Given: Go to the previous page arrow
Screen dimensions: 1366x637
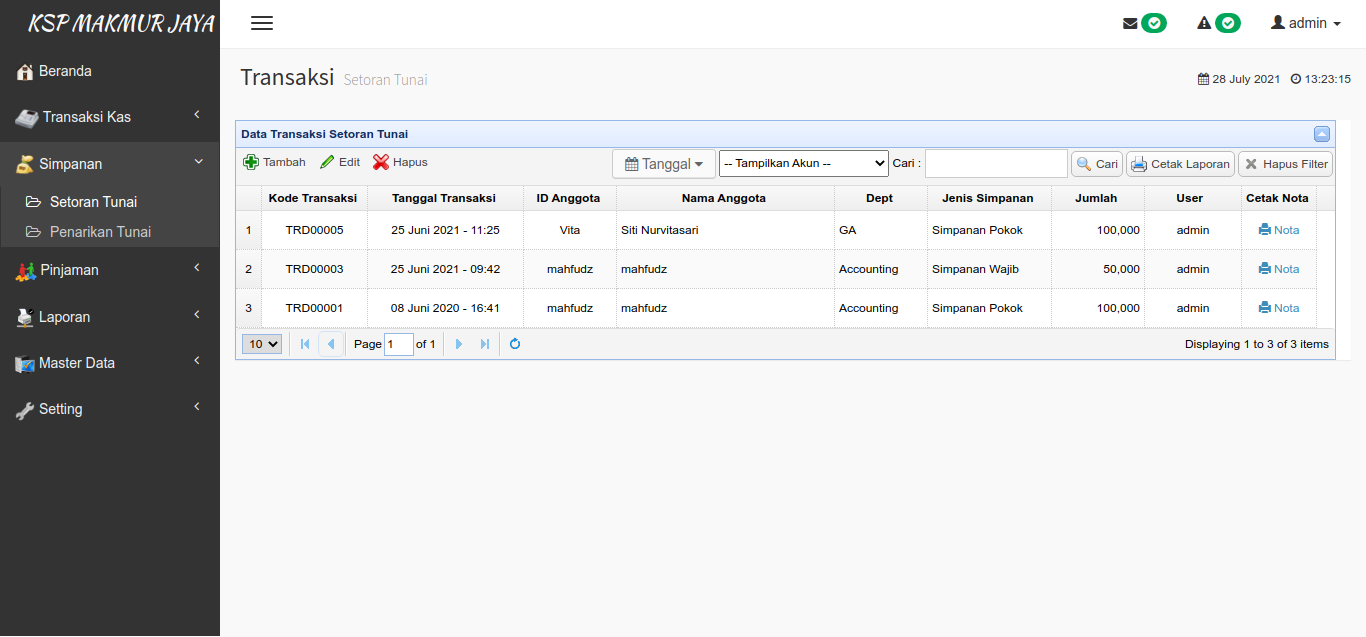Looking at the screenshot, I should (x=330, y=344).
